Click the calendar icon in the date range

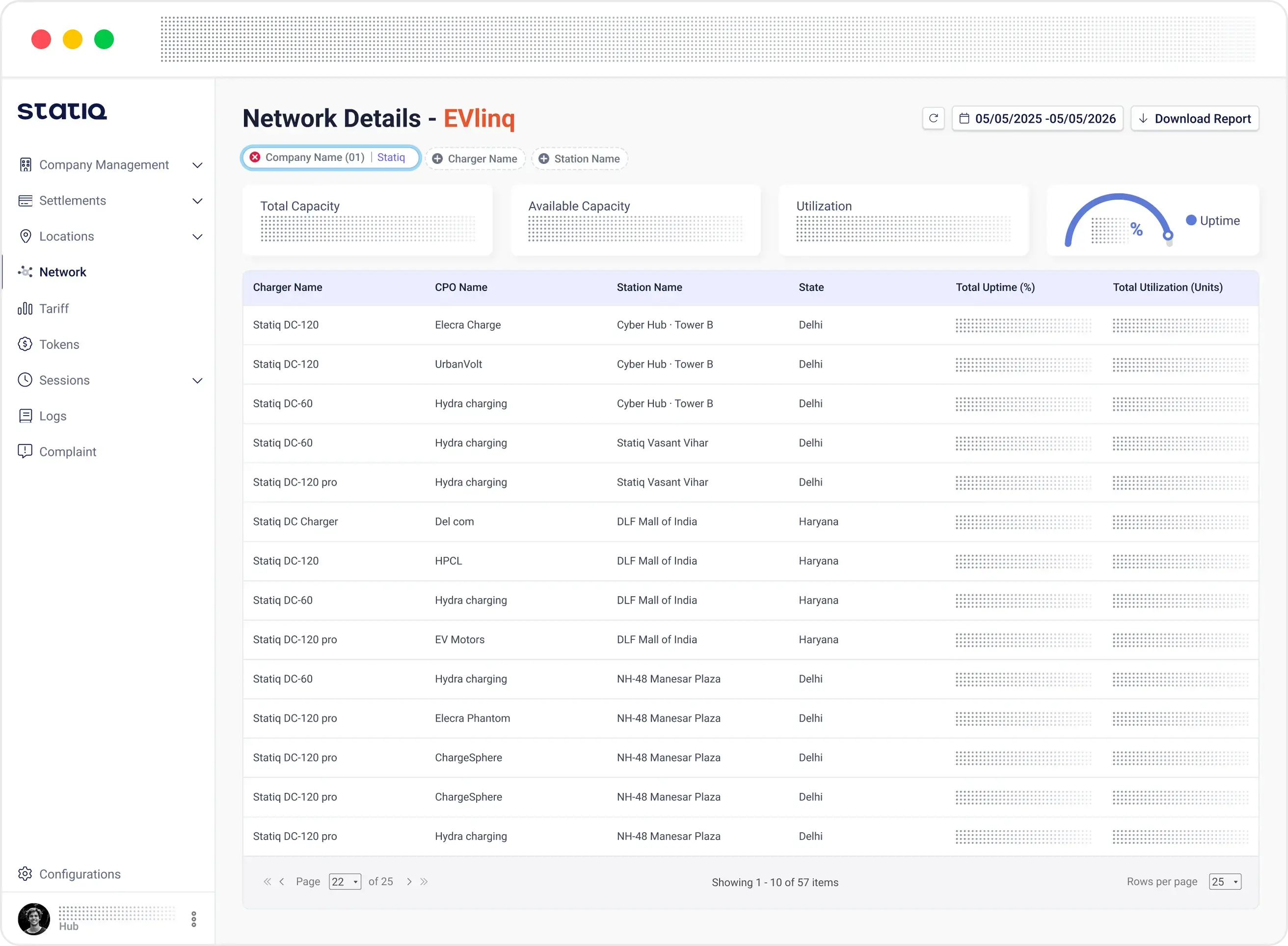coord(965,119)
